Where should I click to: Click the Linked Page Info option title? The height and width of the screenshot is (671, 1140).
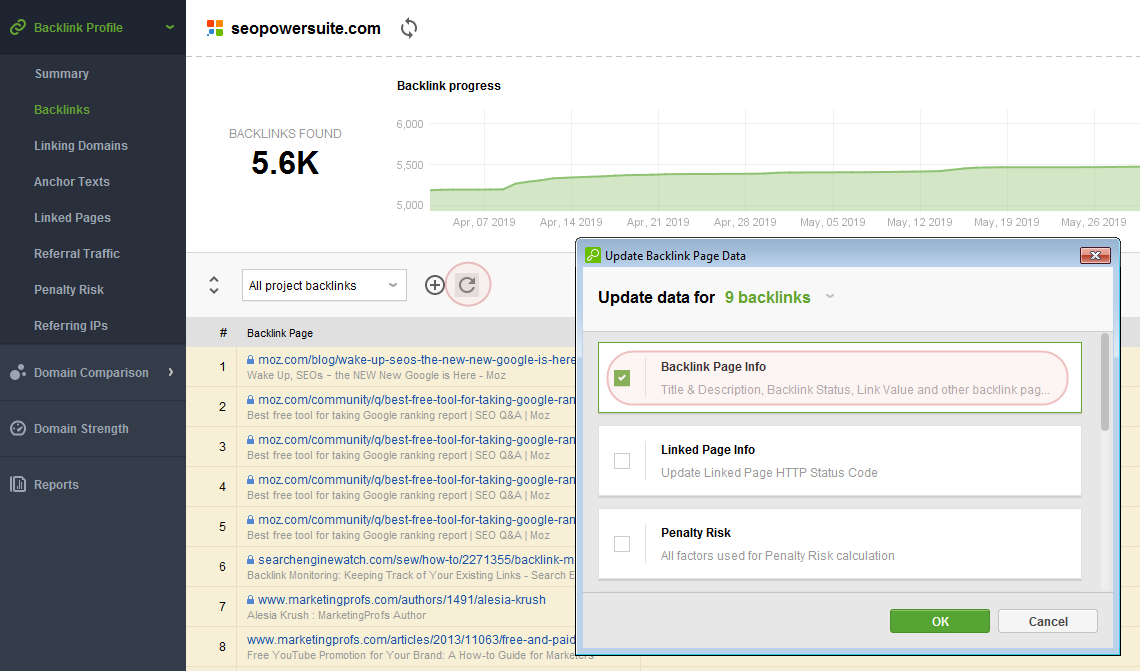[707, 449]
